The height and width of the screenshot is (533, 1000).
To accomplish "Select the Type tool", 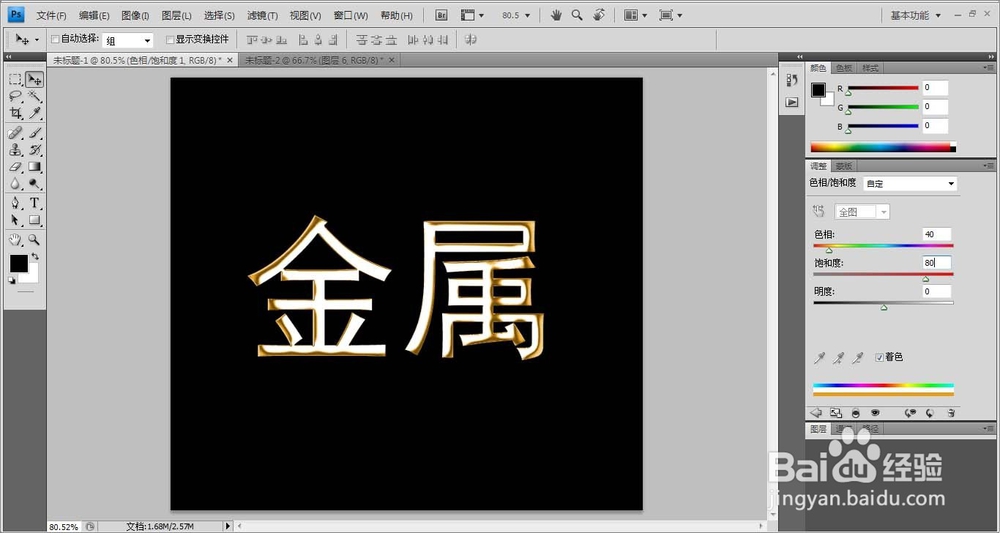I will 34,203.
